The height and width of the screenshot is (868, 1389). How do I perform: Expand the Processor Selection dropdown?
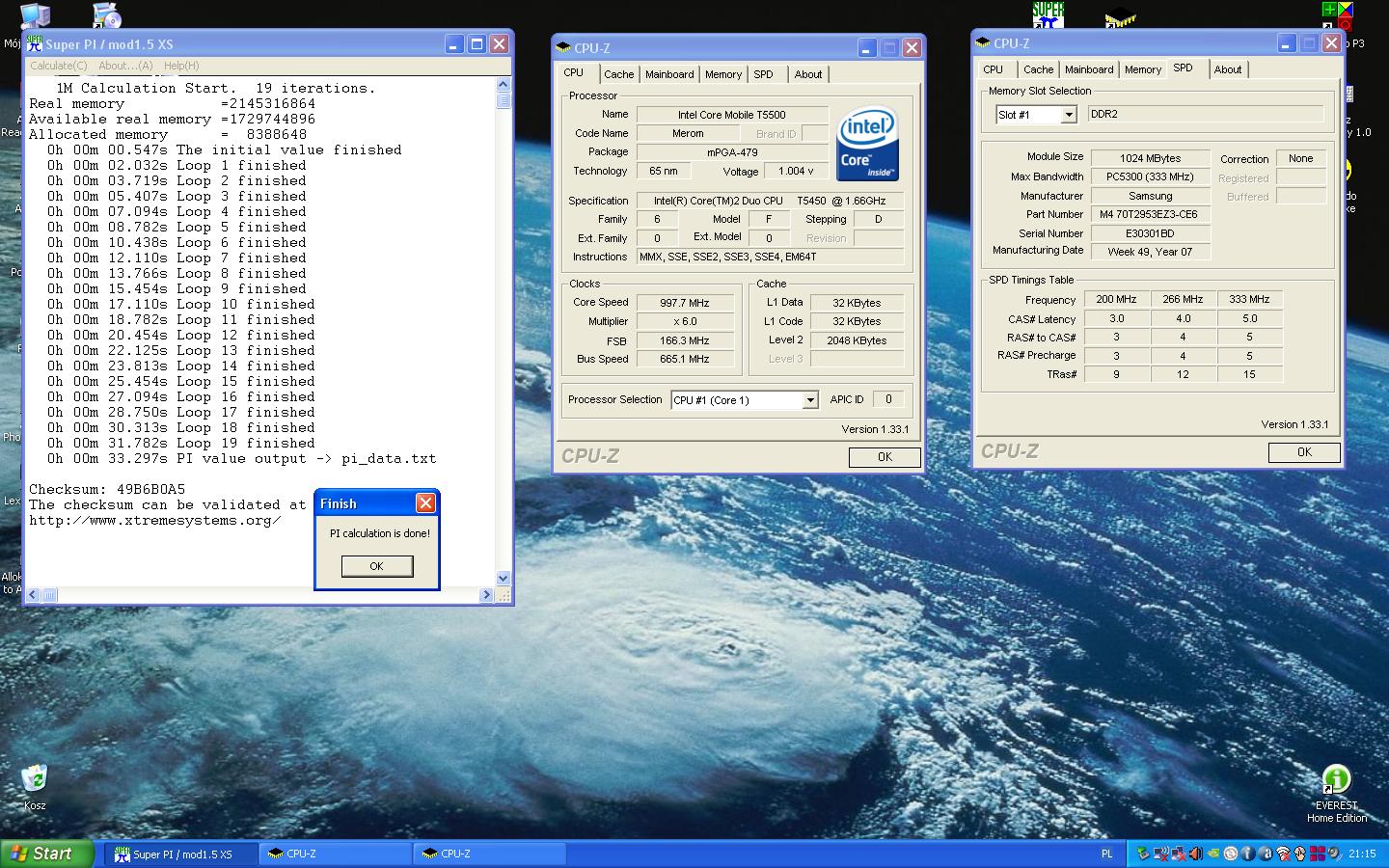pos(810,400)
